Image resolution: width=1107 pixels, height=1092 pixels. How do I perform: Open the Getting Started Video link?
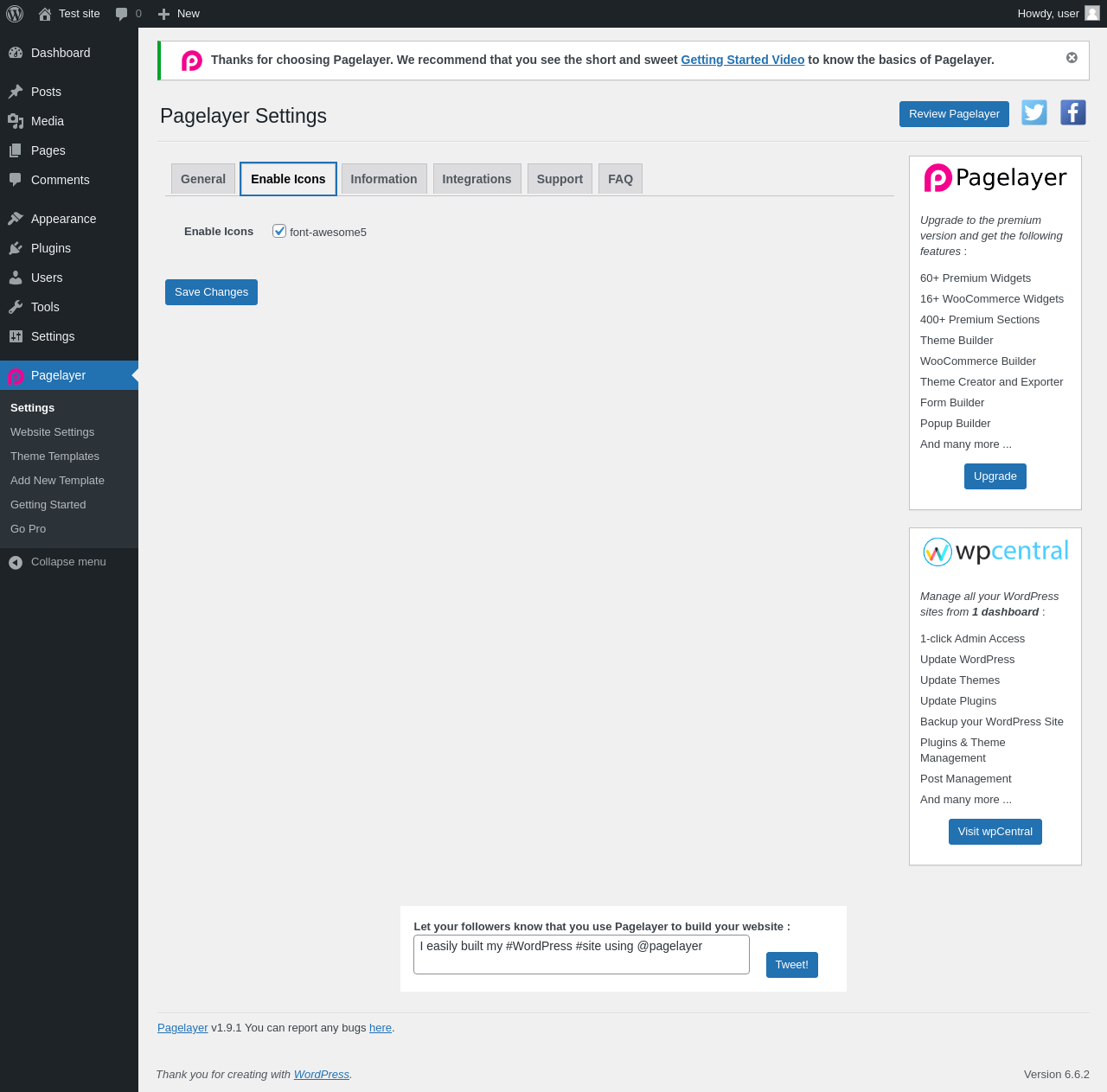(x=743, y=60)
